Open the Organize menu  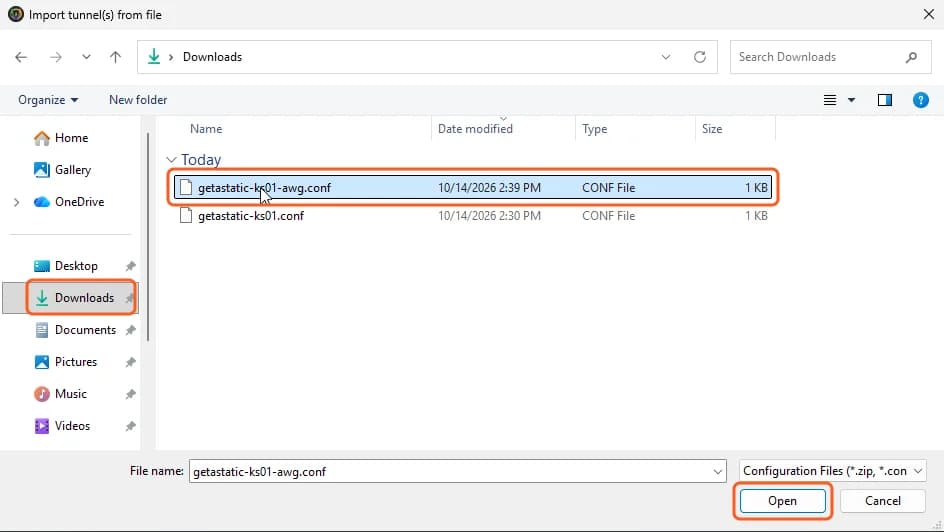(48, 100)
